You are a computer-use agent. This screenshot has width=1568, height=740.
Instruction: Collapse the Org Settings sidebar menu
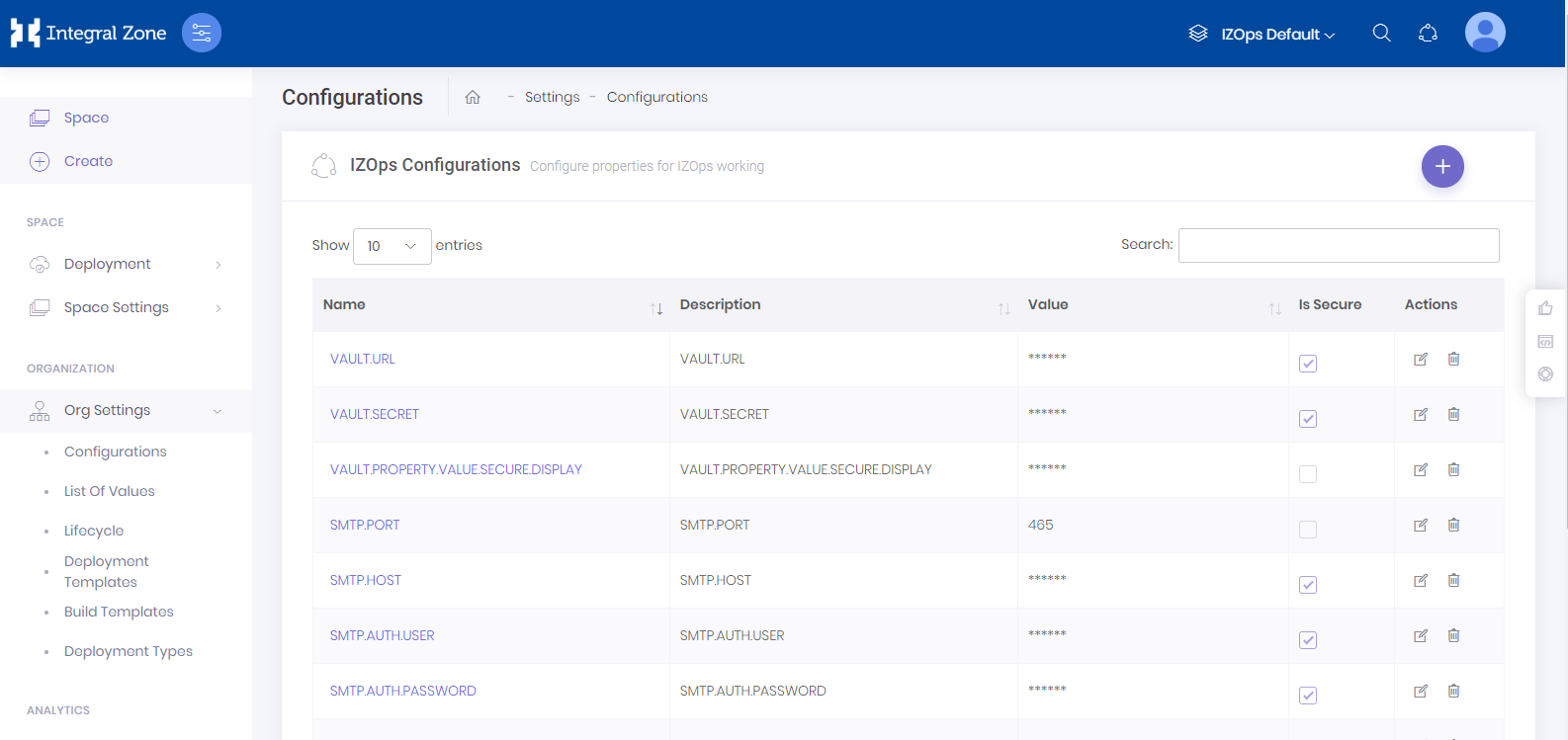[x=126, y=410]
